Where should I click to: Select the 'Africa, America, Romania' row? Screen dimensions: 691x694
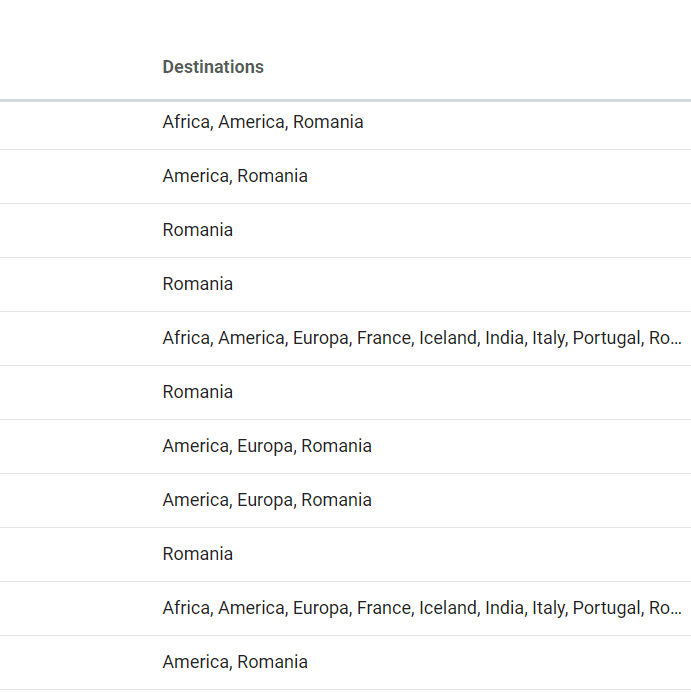(263, 122)
